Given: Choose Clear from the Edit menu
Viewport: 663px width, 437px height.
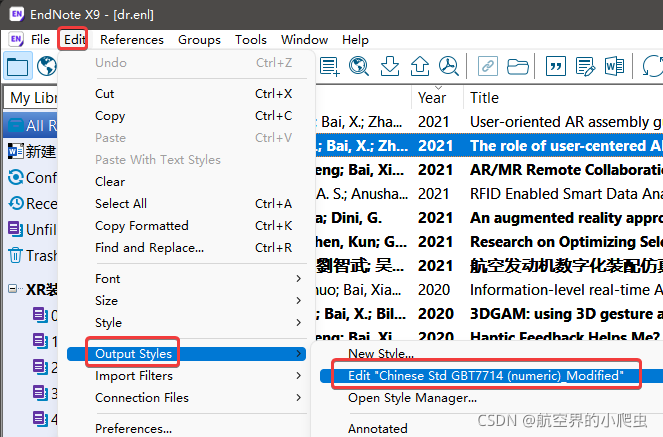Looking at the screenshot, I should pos(186,181).
